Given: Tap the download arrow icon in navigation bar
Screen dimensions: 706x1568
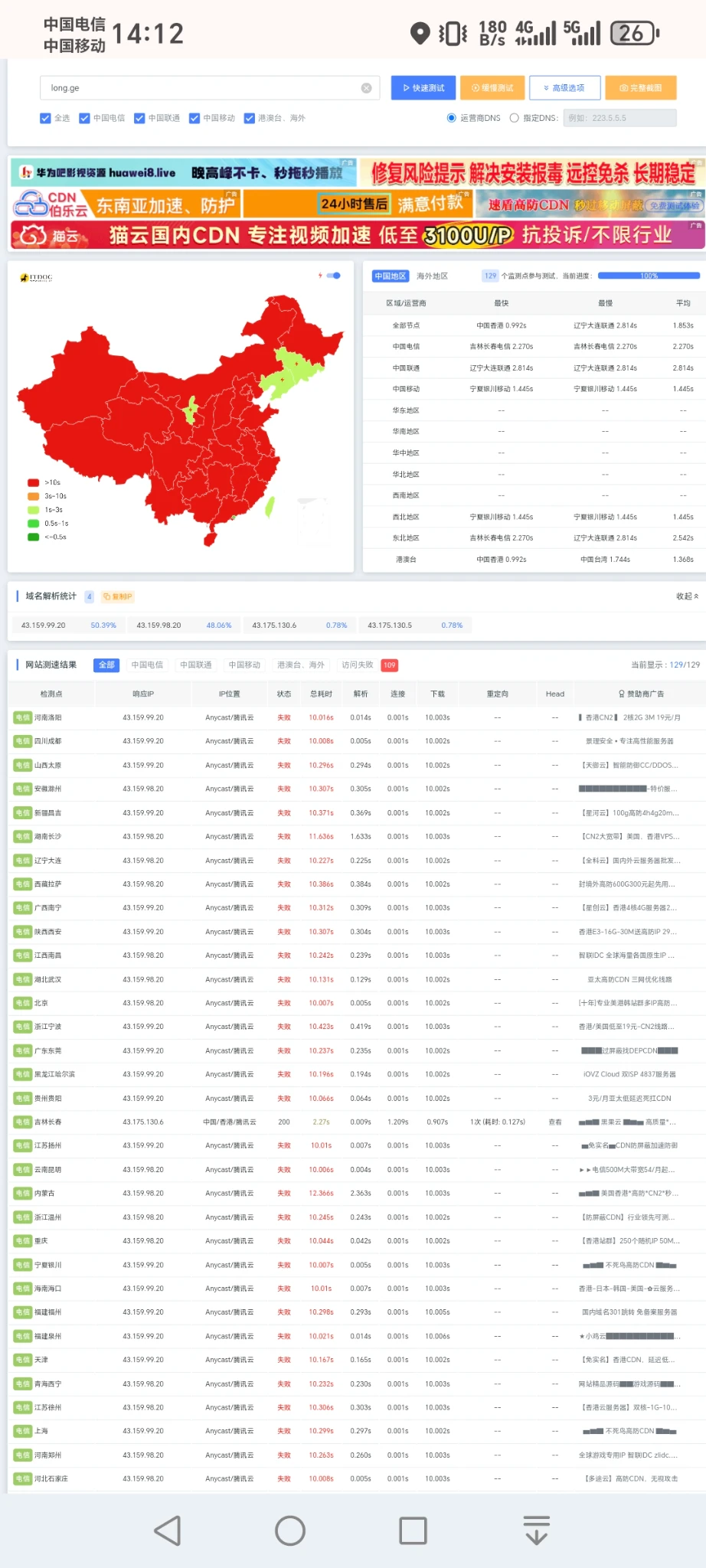Looking at the screenshot, I should [536, 1530].
